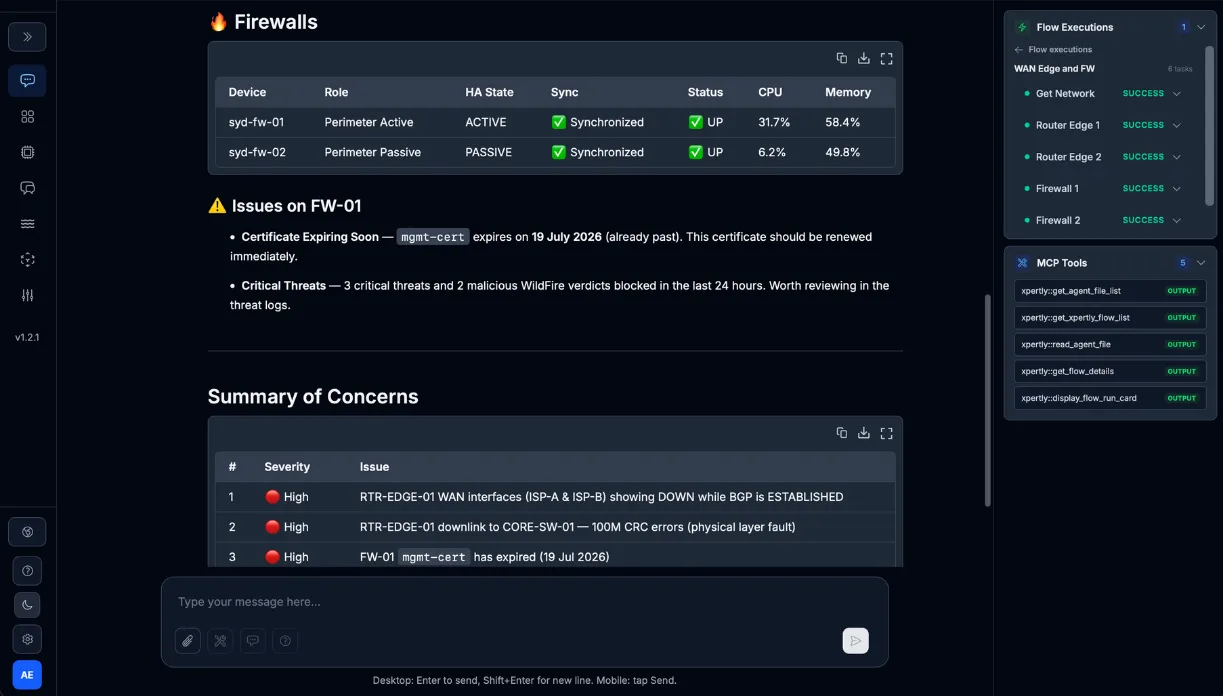This screenshot has height=696, width=1223.
Task: Click the HA State column header
Action: pyautogui.click(x=489, y=92)
